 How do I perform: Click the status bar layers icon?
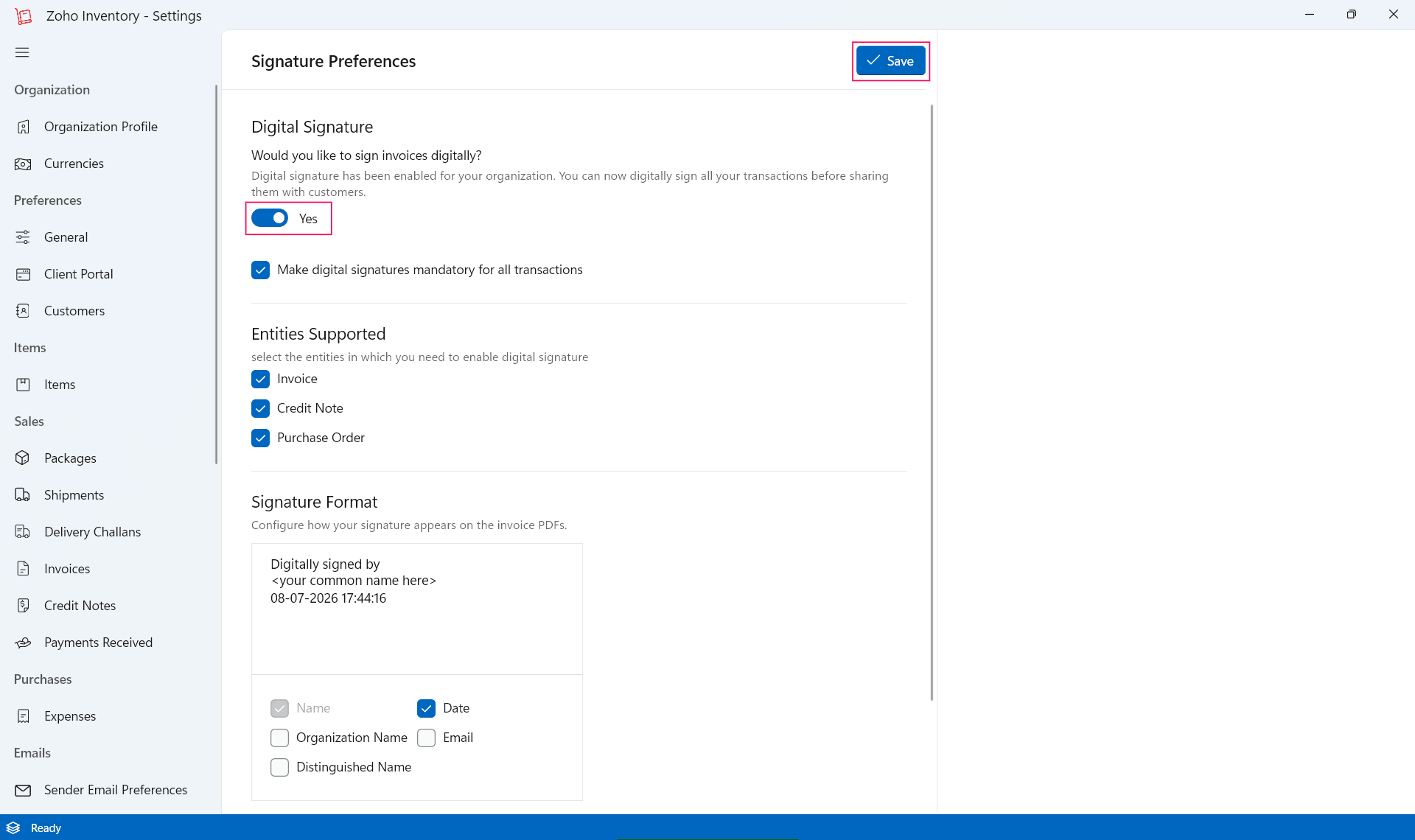click(x=13, y=828)
